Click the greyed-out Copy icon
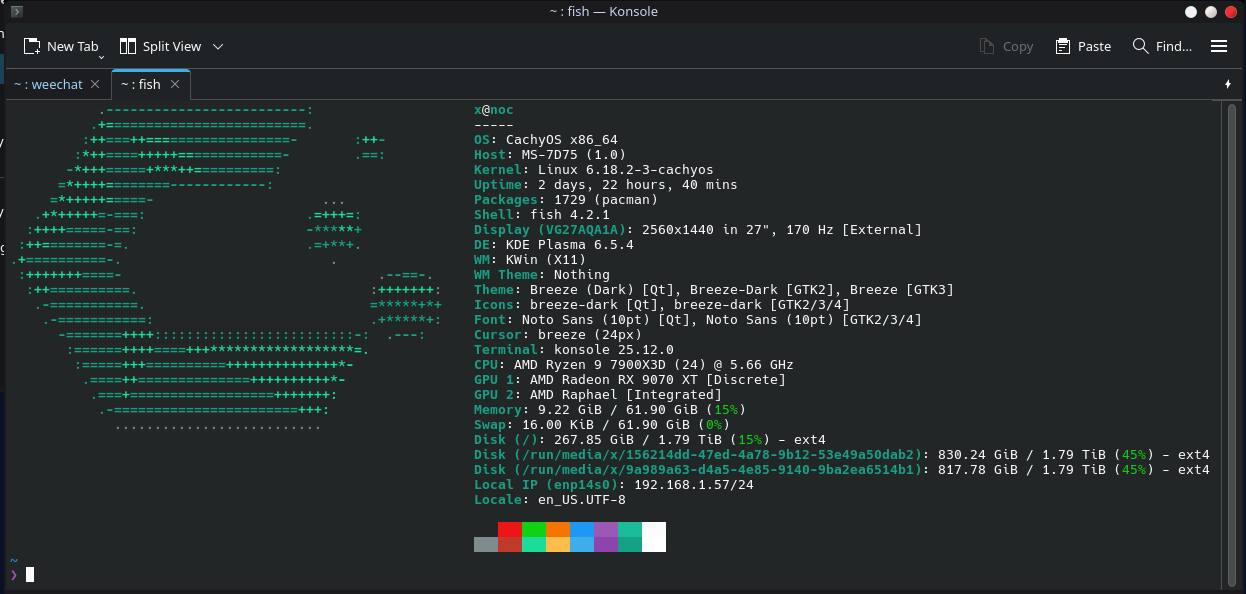The width and height of the screenshot is (1246, 594). 987,46
